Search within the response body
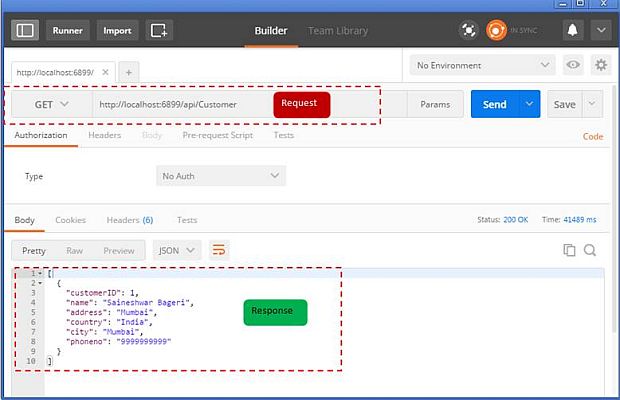This screenshot has width=620, height=400. point(590,250)
